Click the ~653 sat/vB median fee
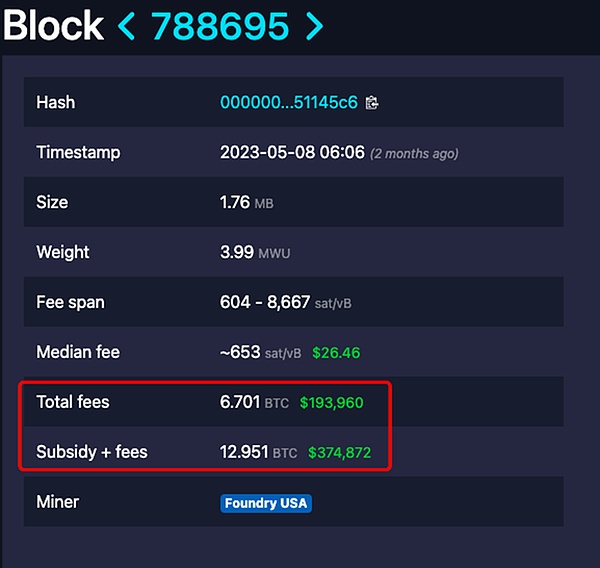This screenshot has width=600, height=568. pos(260,352)
